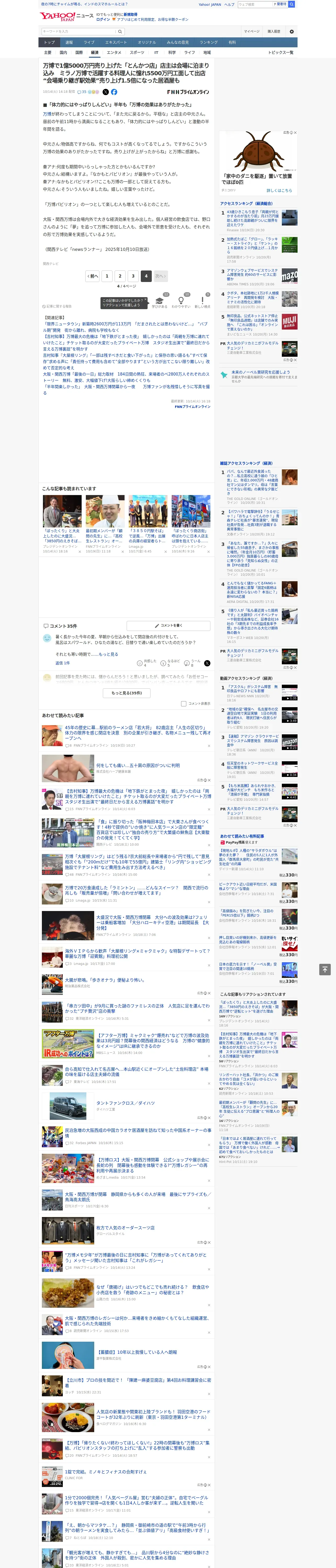Click the FNNプライムオンライン logo under headline
336x1568 pixels.
(188, 93)
